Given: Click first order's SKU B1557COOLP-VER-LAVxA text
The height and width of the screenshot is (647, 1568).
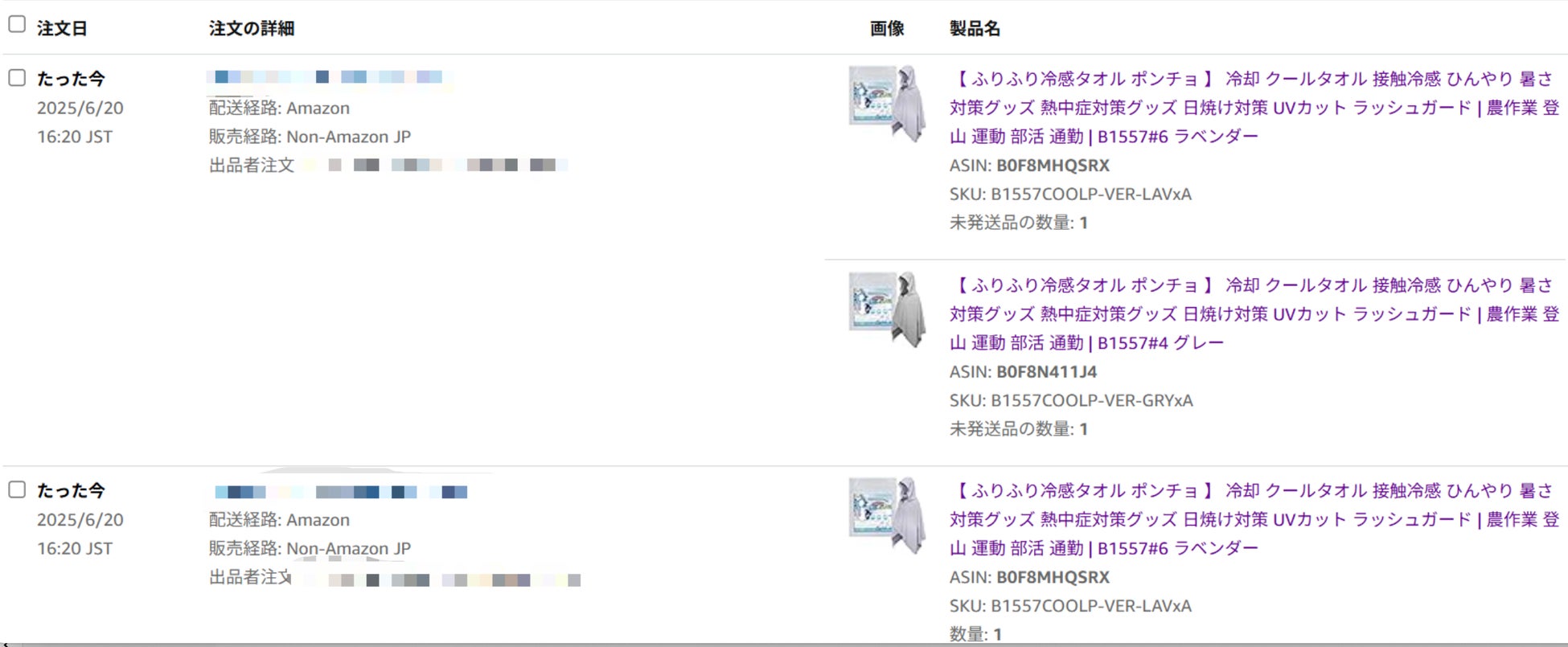Looking at the screenshot, I should click(1070, 194).
